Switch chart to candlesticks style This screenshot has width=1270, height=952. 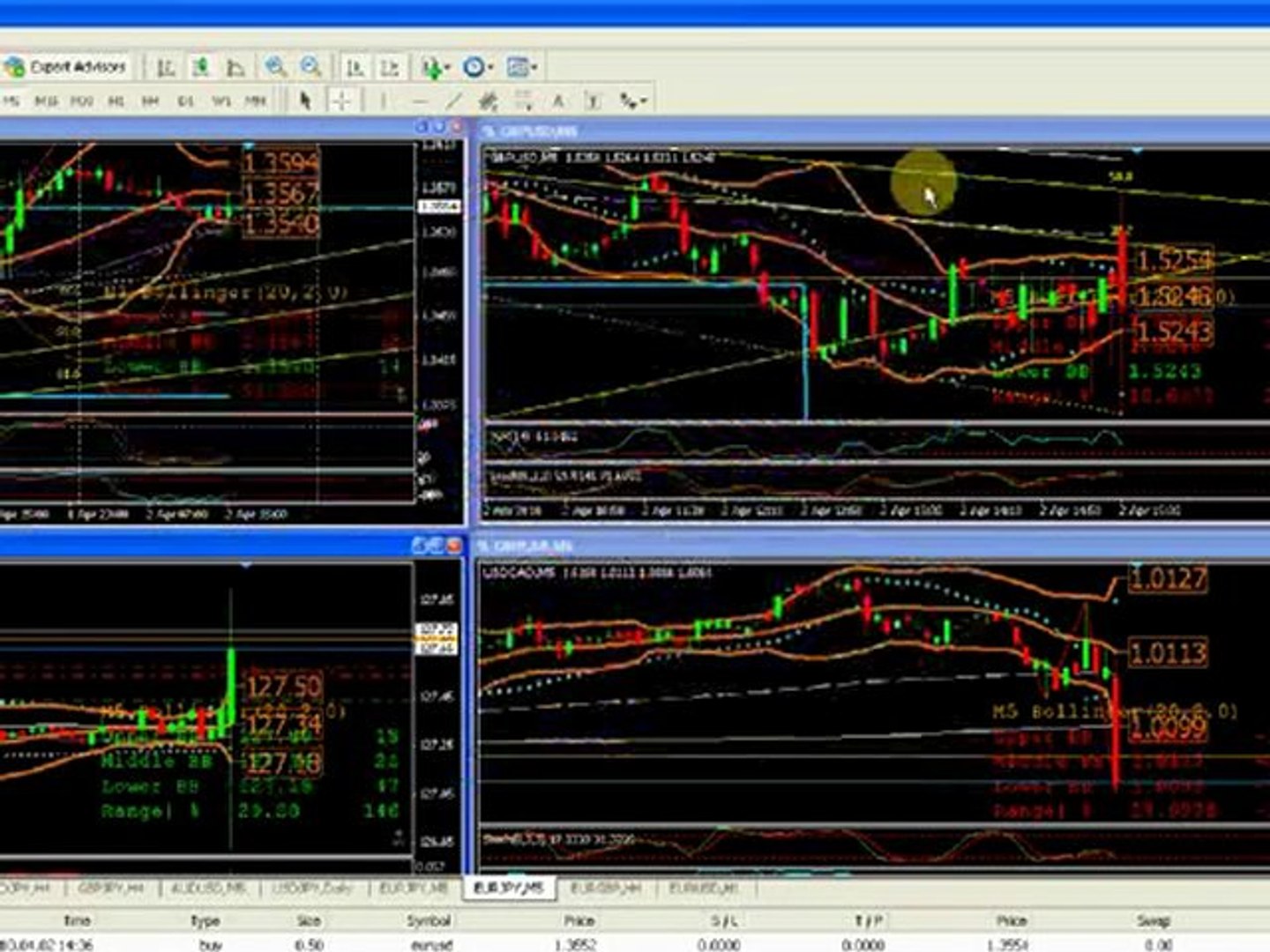(201, 67)
